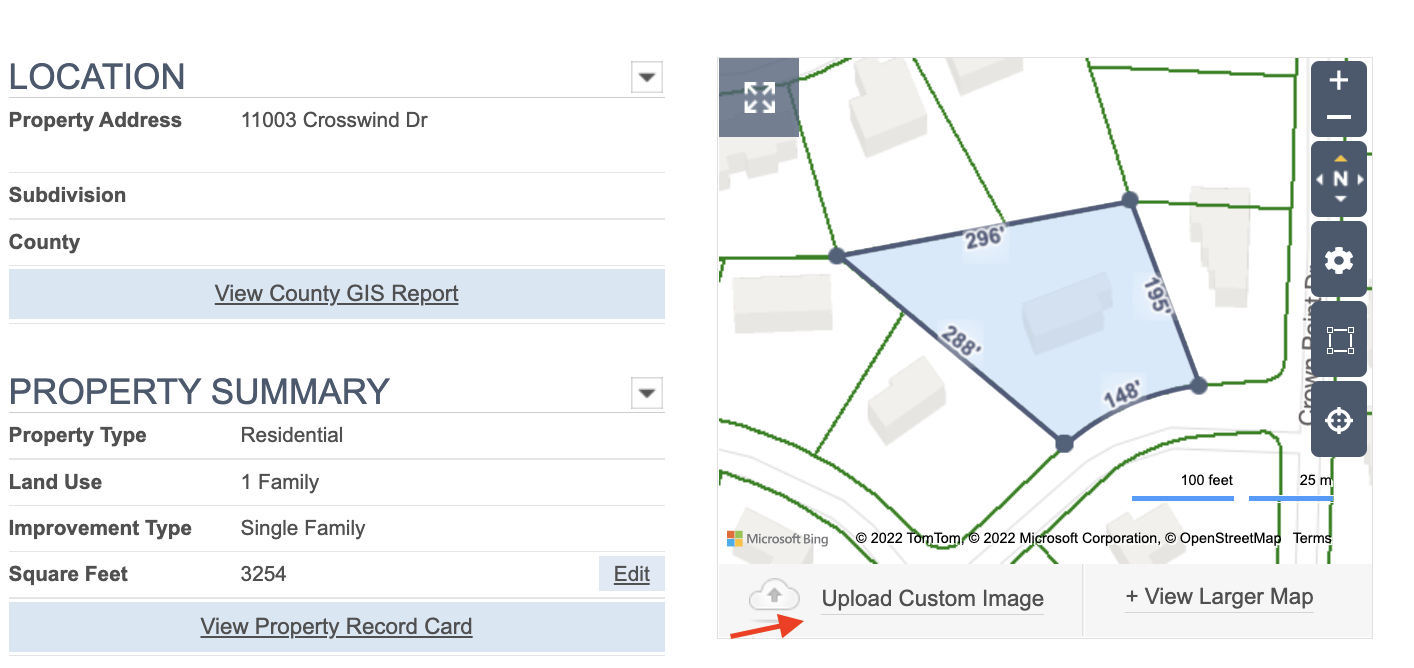Open View County GIS Report
The width and height of the screenshot is (1414, 668).
(336, 294)
